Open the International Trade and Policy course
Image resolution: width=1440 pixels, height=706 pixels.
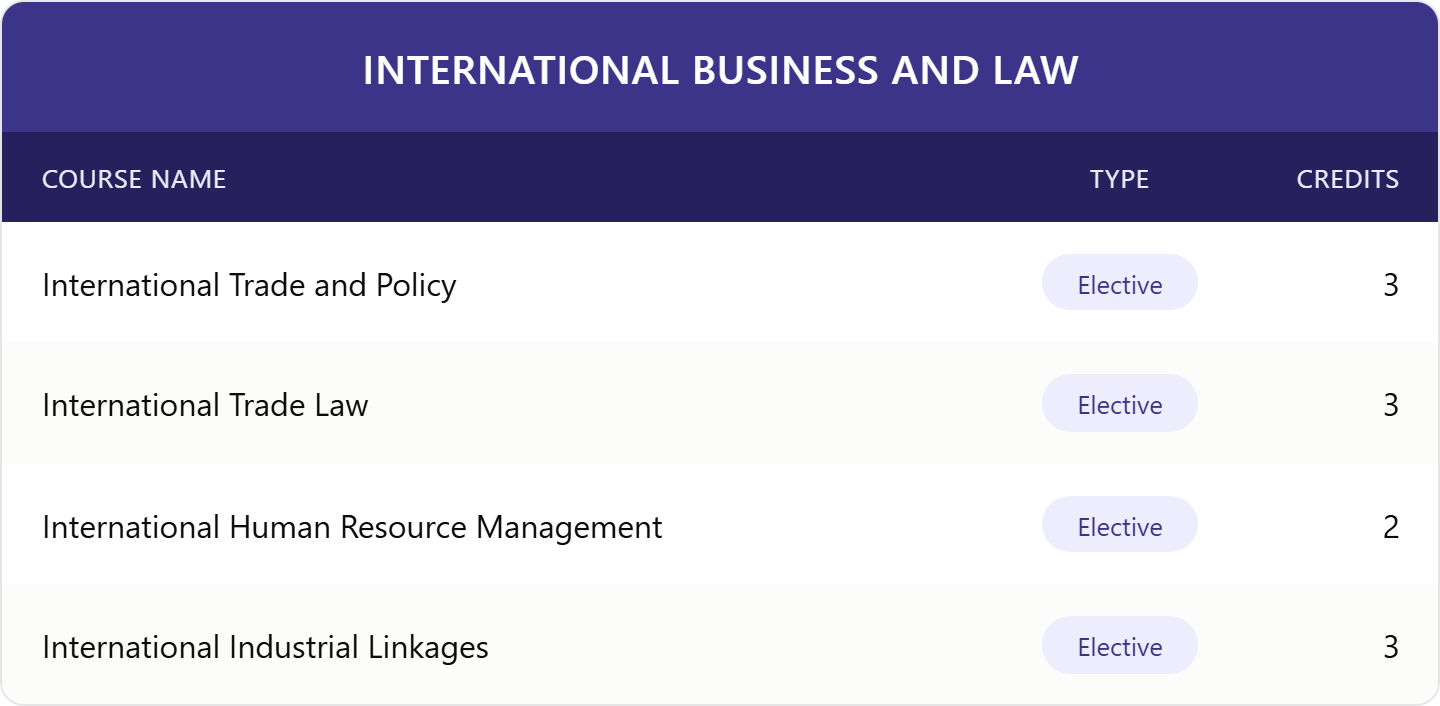point(249,285)
